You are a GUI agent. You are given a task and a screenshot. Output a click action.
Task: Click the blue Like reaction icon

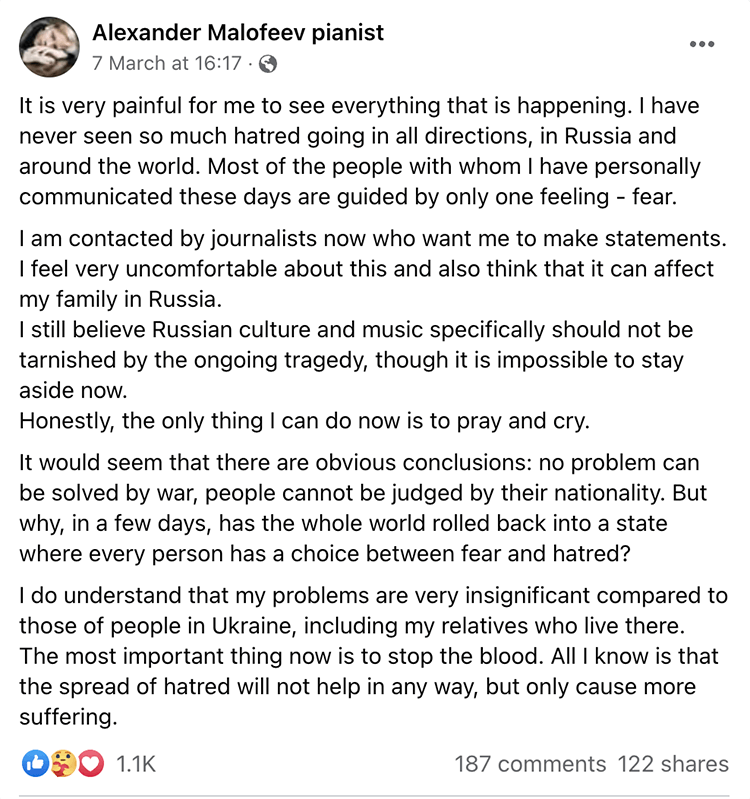[x=35, y=764]
